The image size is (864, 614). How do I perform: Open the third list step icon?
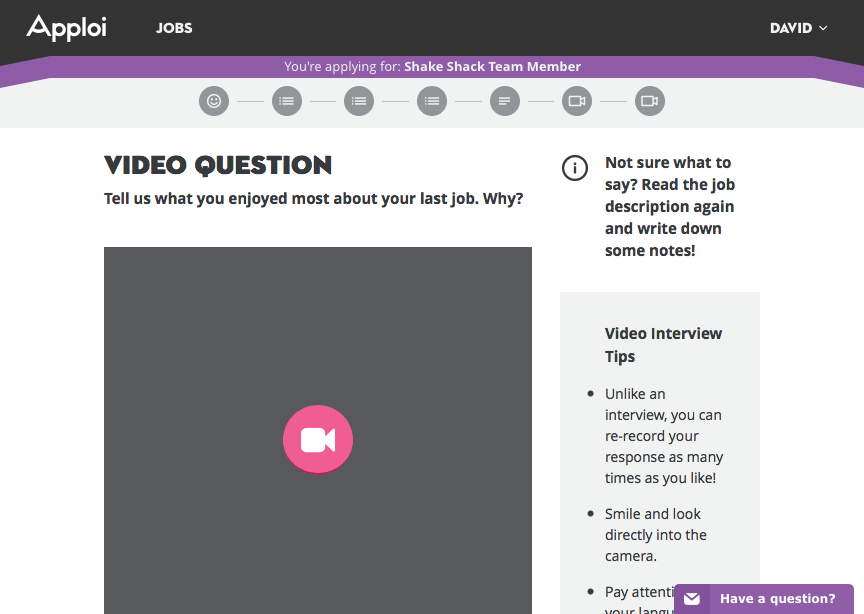[x=432, y=101]
